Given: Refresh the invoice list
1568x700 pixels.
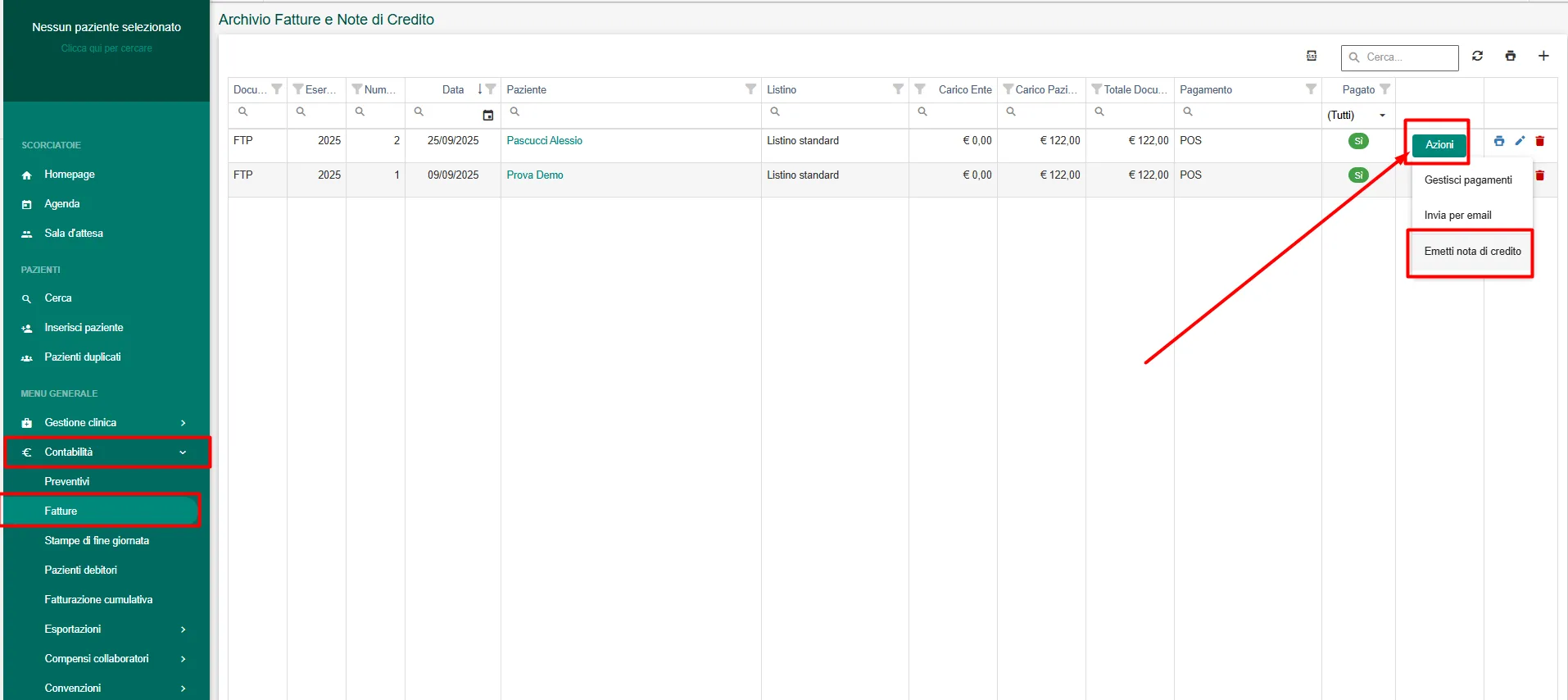Looking at the screenshot, I should click(1477, 56).
